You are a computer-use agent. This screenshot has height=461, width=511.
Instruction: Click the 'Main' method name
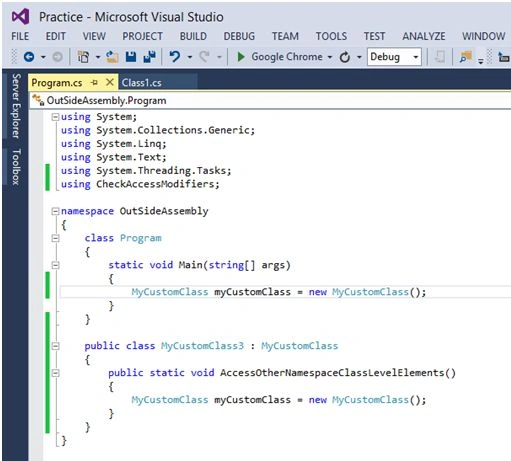point(191,265)
